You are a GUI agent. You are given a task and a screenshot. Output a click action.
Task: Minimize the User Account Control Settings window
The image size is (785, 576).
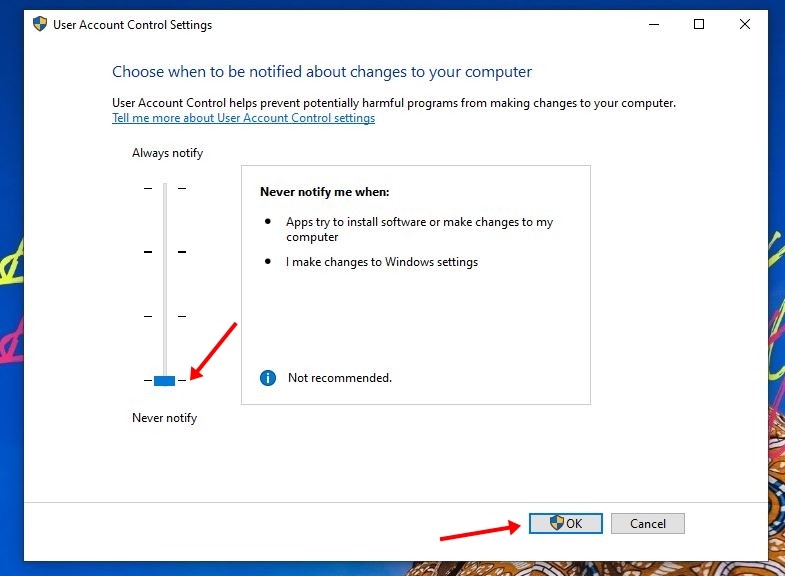[x=653, y=24]
